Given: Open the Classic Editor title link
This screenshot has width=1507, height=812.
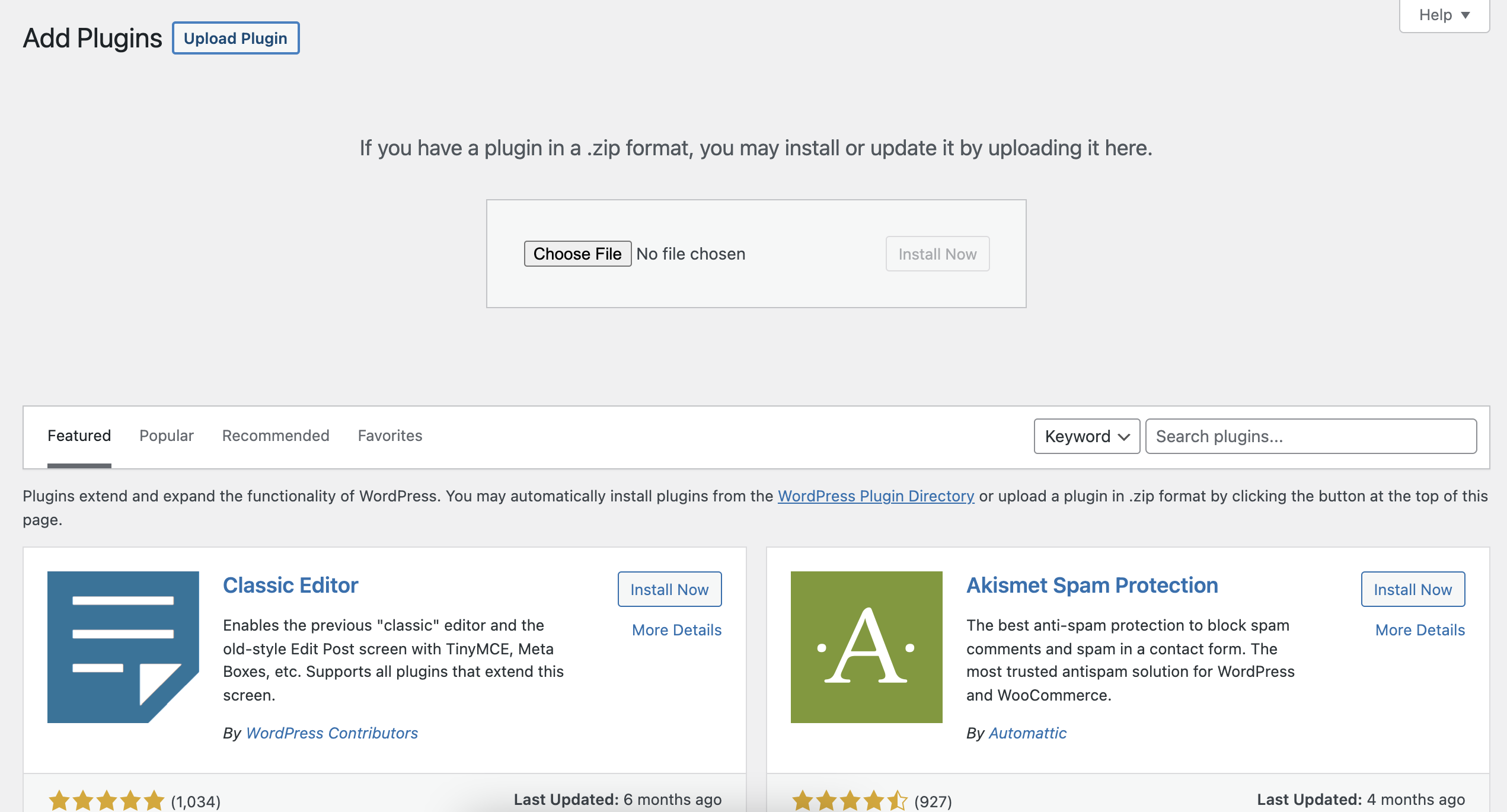Looking at the screenshot, I should tap(290, 585).
